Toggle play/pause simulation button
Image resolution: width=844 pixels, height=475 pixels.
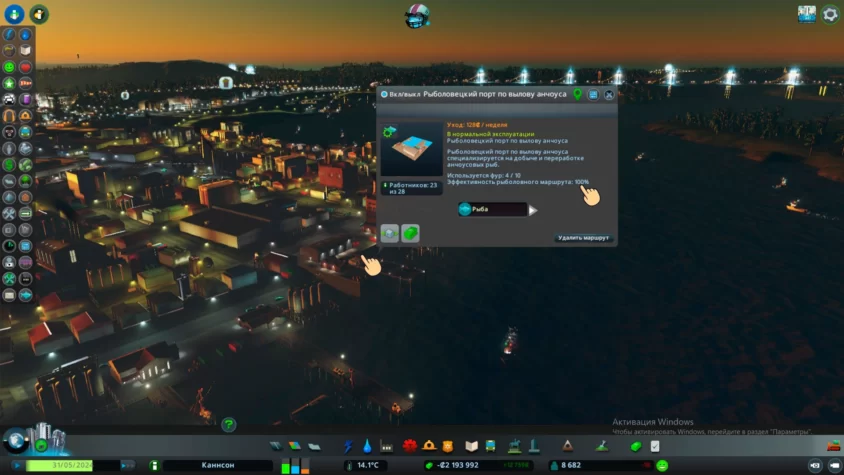pyautogui.click(x=17, y=465)
